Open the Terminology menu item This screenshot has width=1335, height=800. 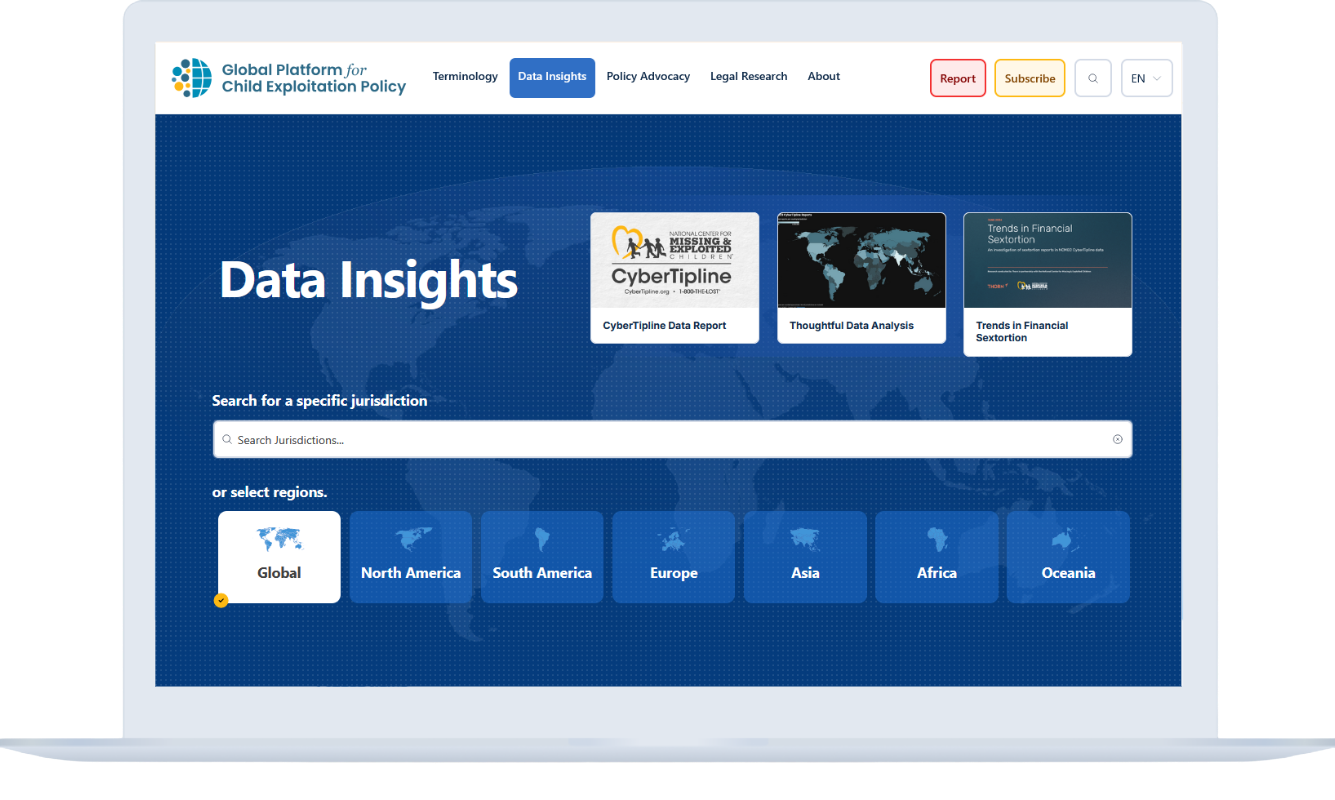465,77
